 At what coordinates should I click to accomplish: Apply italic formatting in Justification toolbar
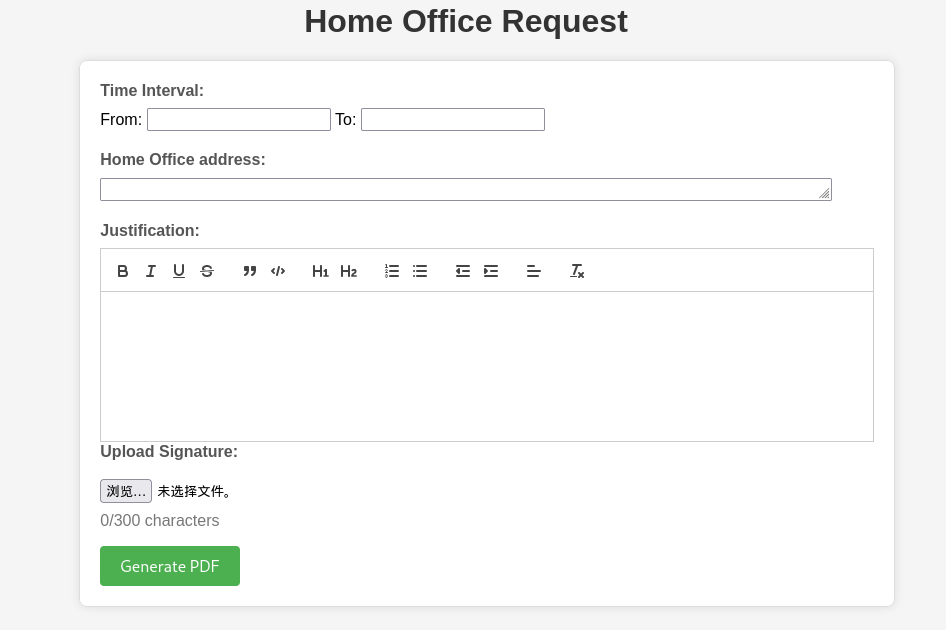coord(151,271)
